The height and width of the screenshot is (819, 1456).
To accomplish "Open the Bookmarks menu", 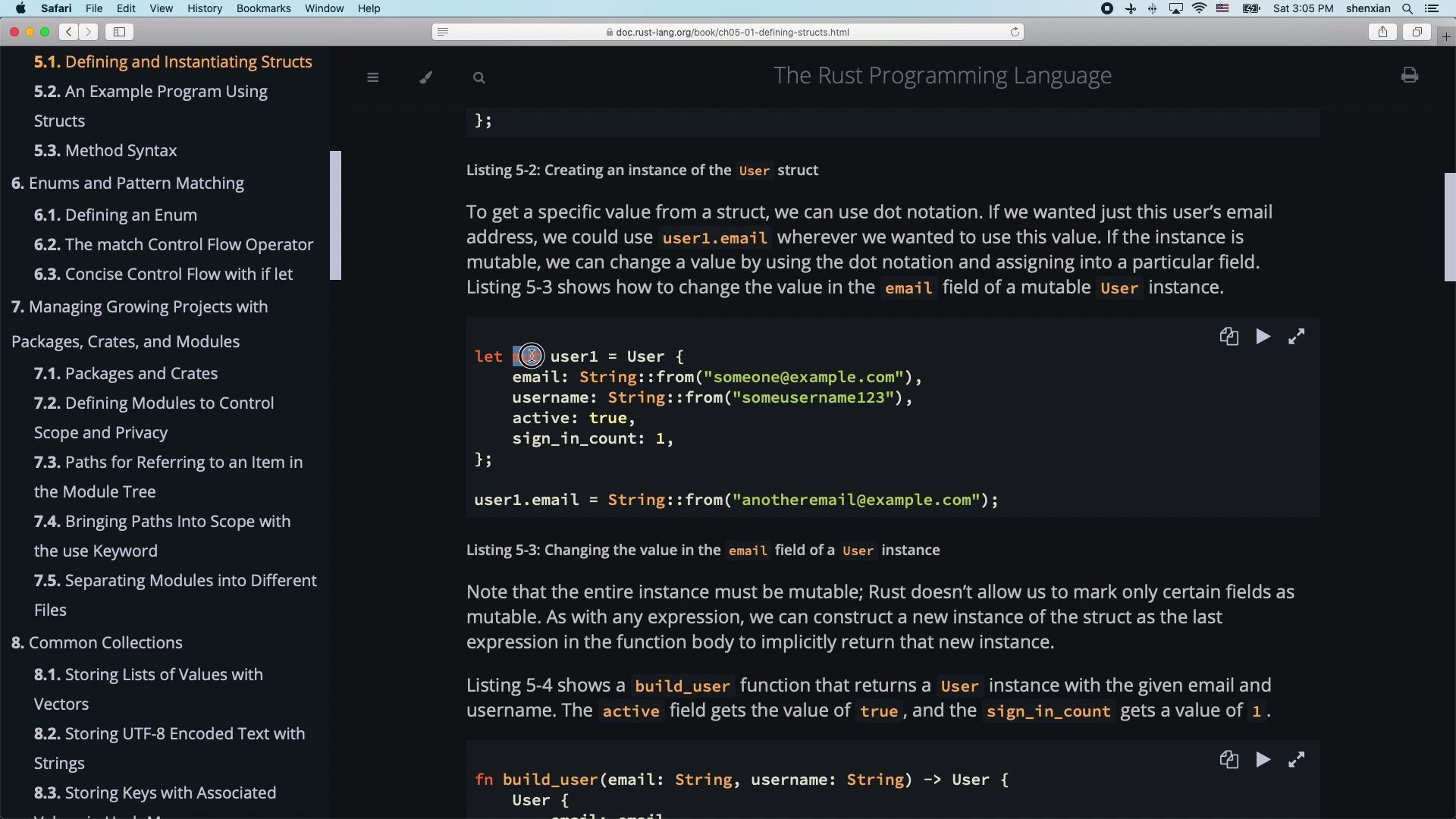I will 263,8.
